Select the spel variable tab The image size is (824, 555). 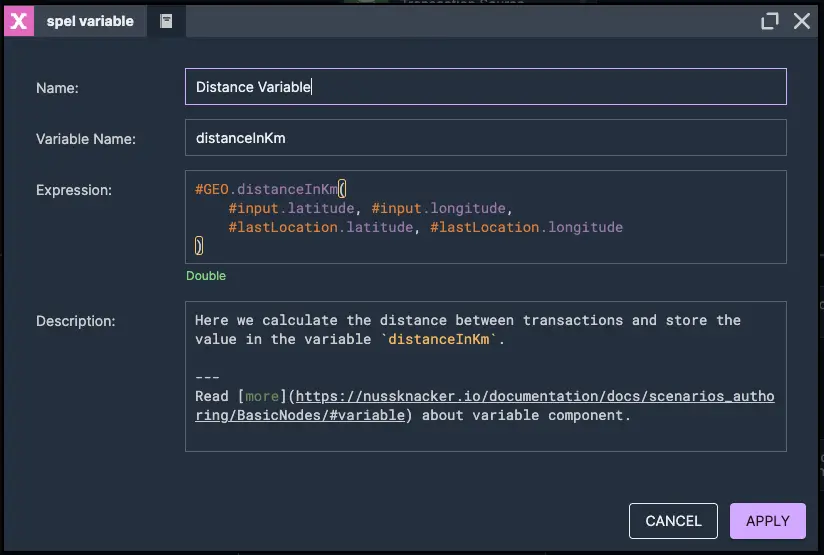coord(90,21)
